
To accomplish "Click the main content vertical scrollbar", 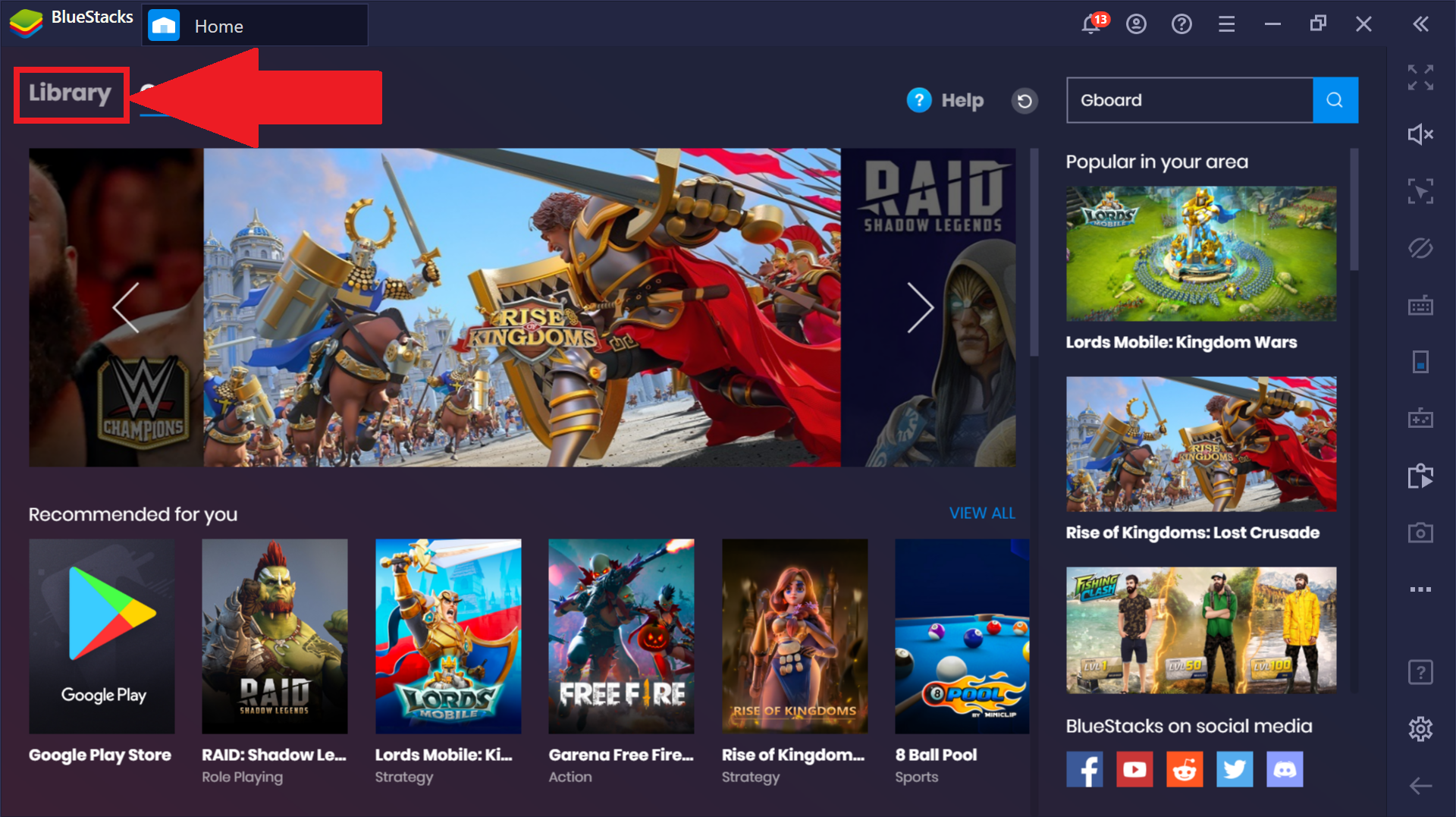I will [1034, 253].
